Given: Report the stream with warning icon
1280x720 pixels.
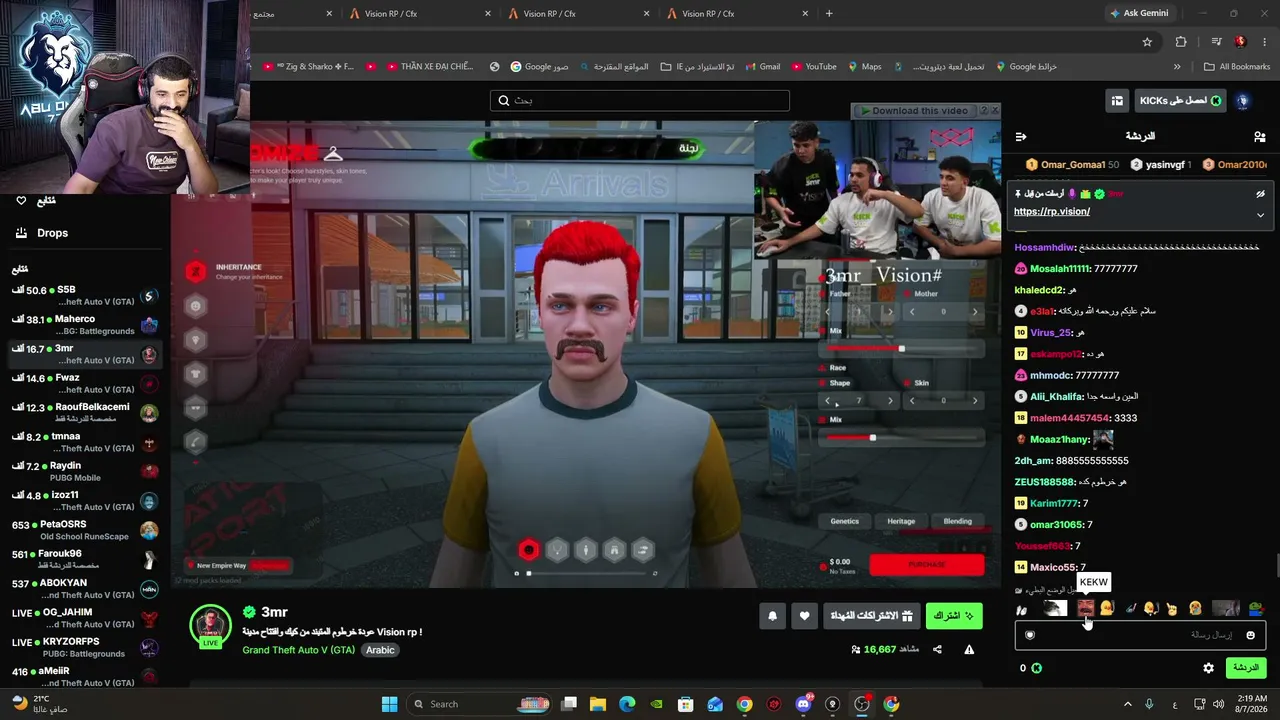Looking at the screenshot, I should click(969, 650).
